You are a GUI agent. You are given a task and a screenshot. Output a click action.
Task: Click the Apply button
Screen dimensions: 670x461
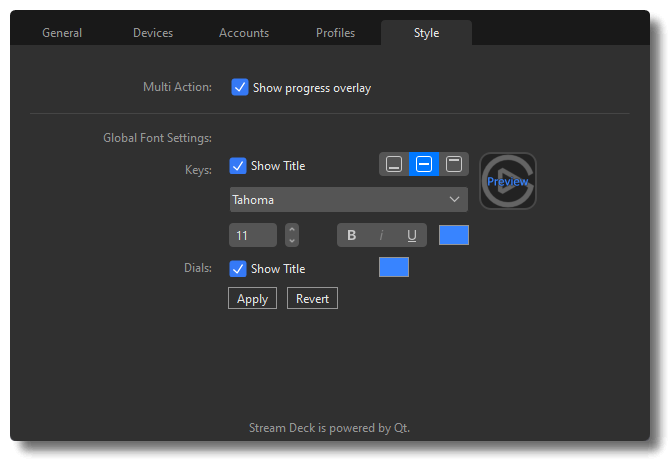253,298
